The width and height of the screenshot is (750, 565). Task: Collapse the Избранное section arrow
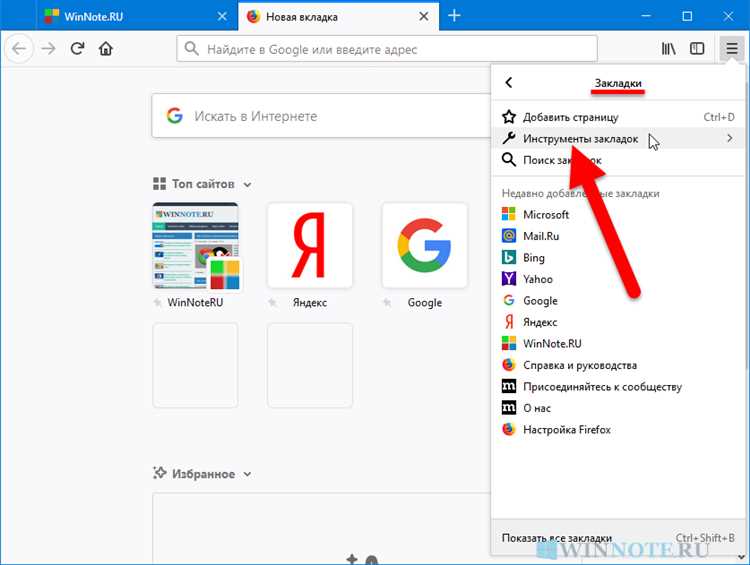pos(247,474)
